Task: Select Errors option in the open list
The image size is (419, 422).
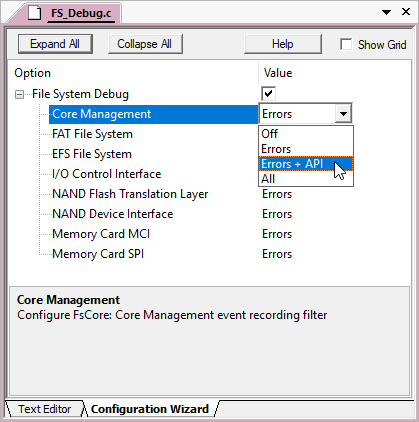Action: [x=306, y=149]
